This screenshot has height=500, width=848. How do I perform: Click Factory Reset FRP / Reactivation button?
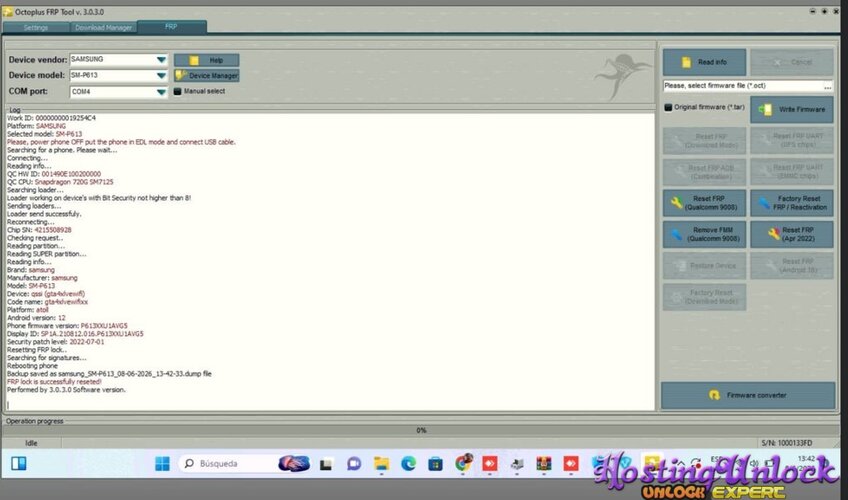click(x=792, y=203)
